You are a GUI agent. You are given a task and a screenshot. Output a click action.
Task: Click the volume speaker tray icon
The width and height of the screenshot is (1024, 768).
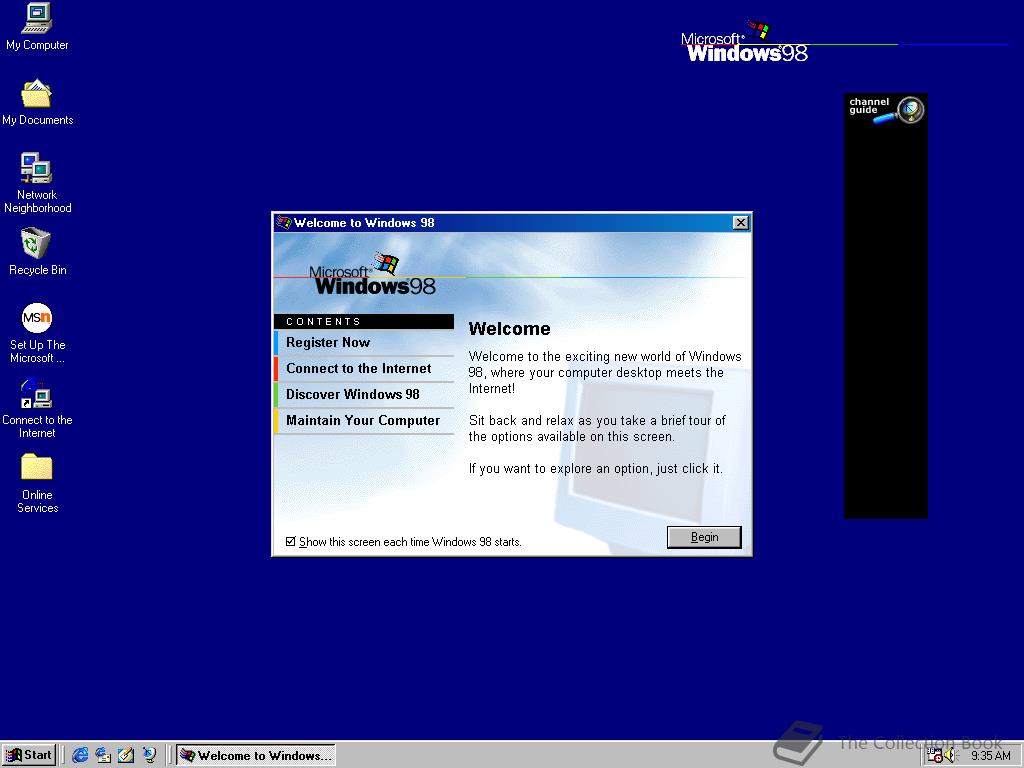pos(950,756)
